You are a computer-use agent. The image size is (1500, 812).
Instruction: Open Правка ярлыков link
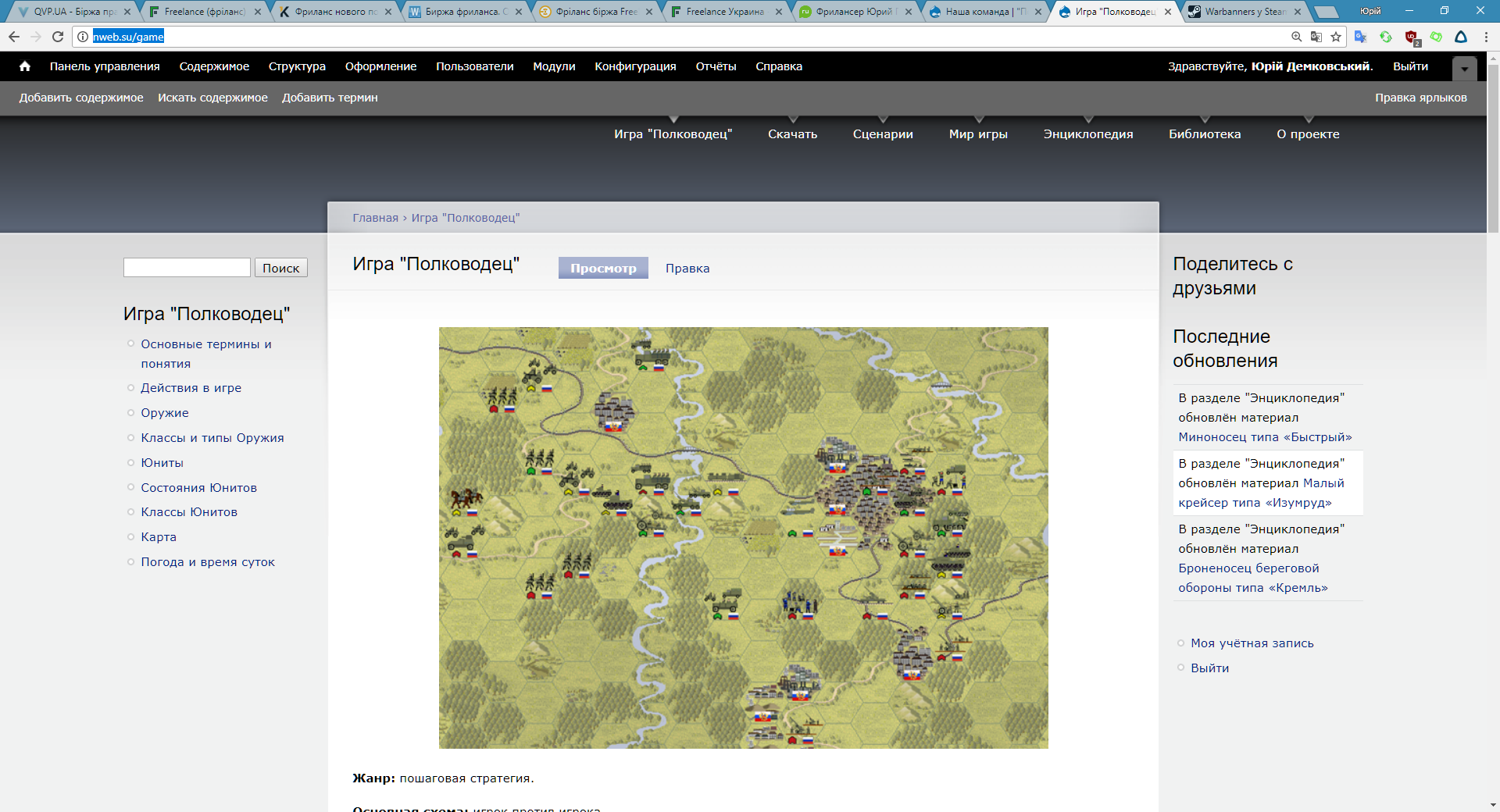pos(1421,98)
